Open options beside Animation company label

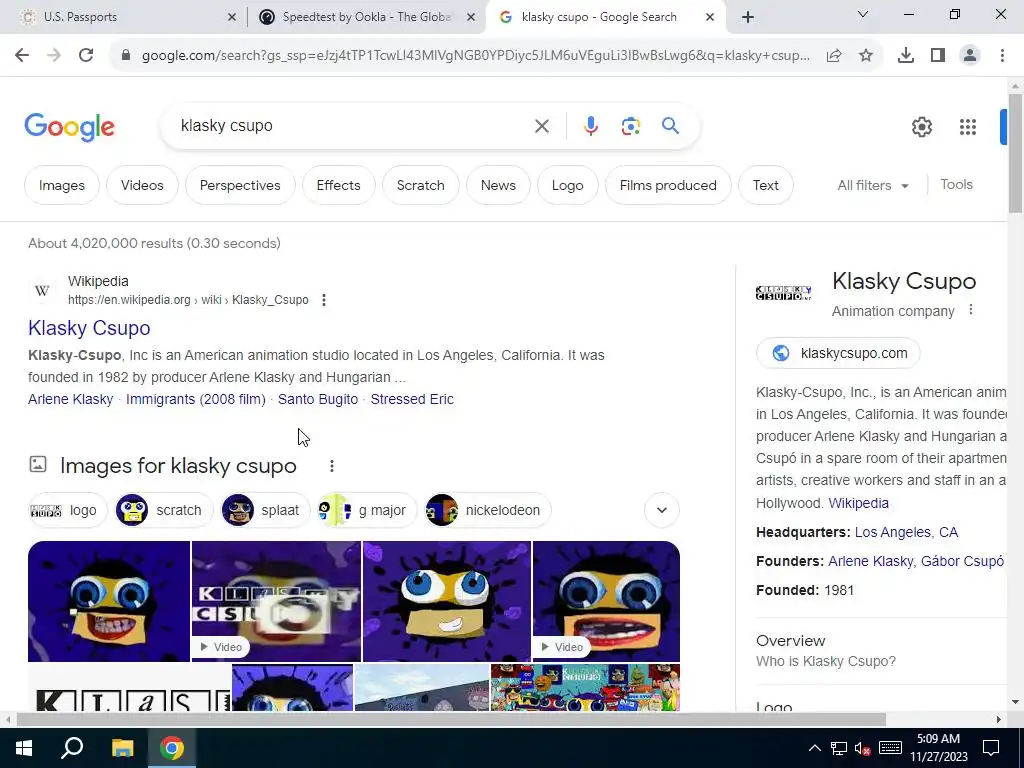click(x=970, y=310)
